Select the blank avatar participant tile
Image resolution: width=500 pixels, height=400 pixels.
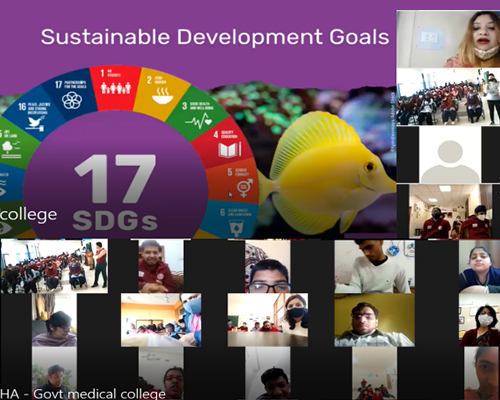pyautogui.click(x=450, y=155)
